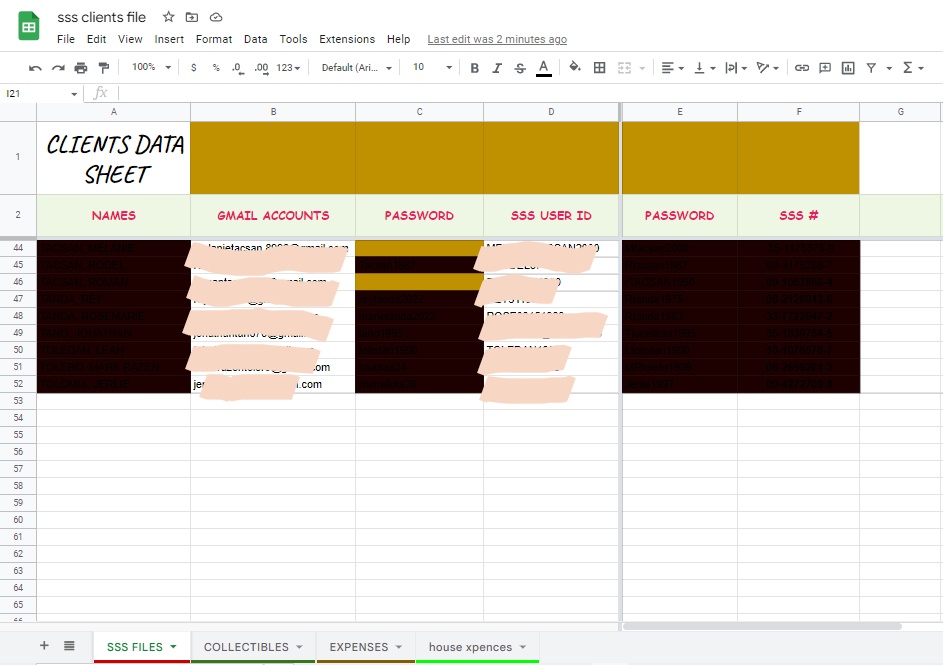Open the zoom 100% dropdown
Image resolution: width=943 pixels, height=665 pixels.
[x=152, y=67]
